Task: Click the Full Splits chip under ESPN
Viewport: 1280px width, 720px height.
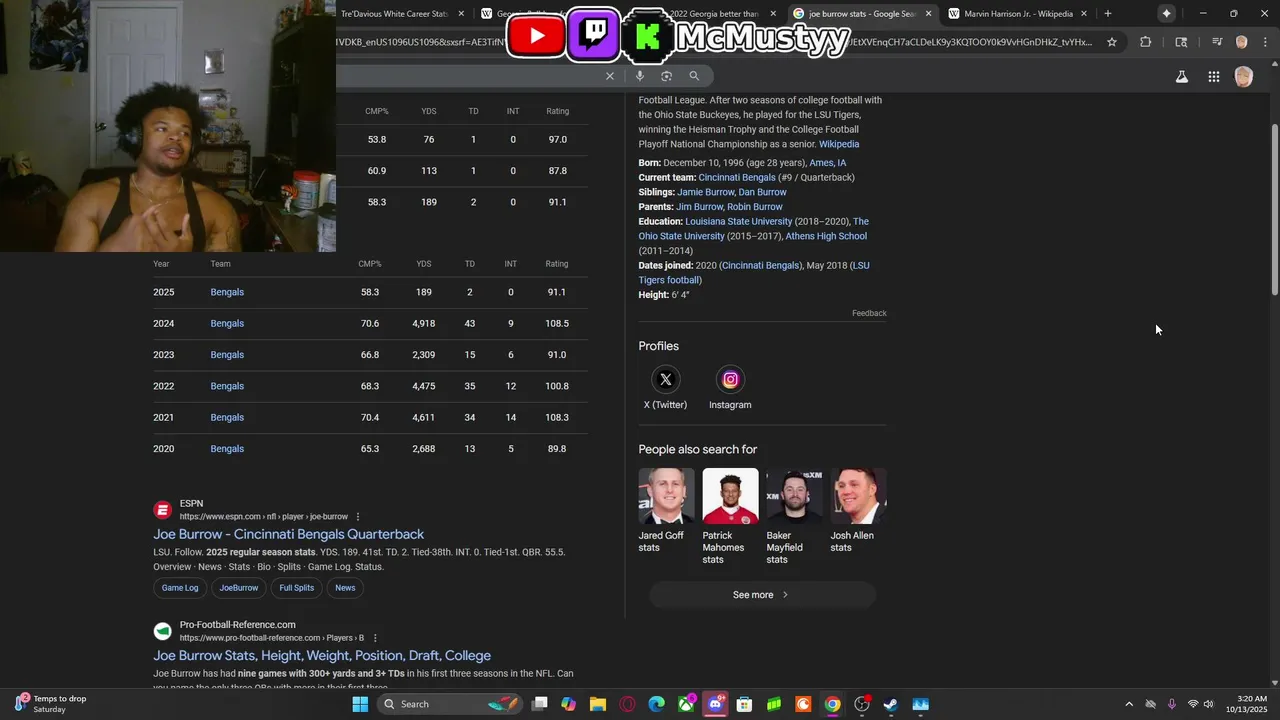Action: tap(296, 588)
